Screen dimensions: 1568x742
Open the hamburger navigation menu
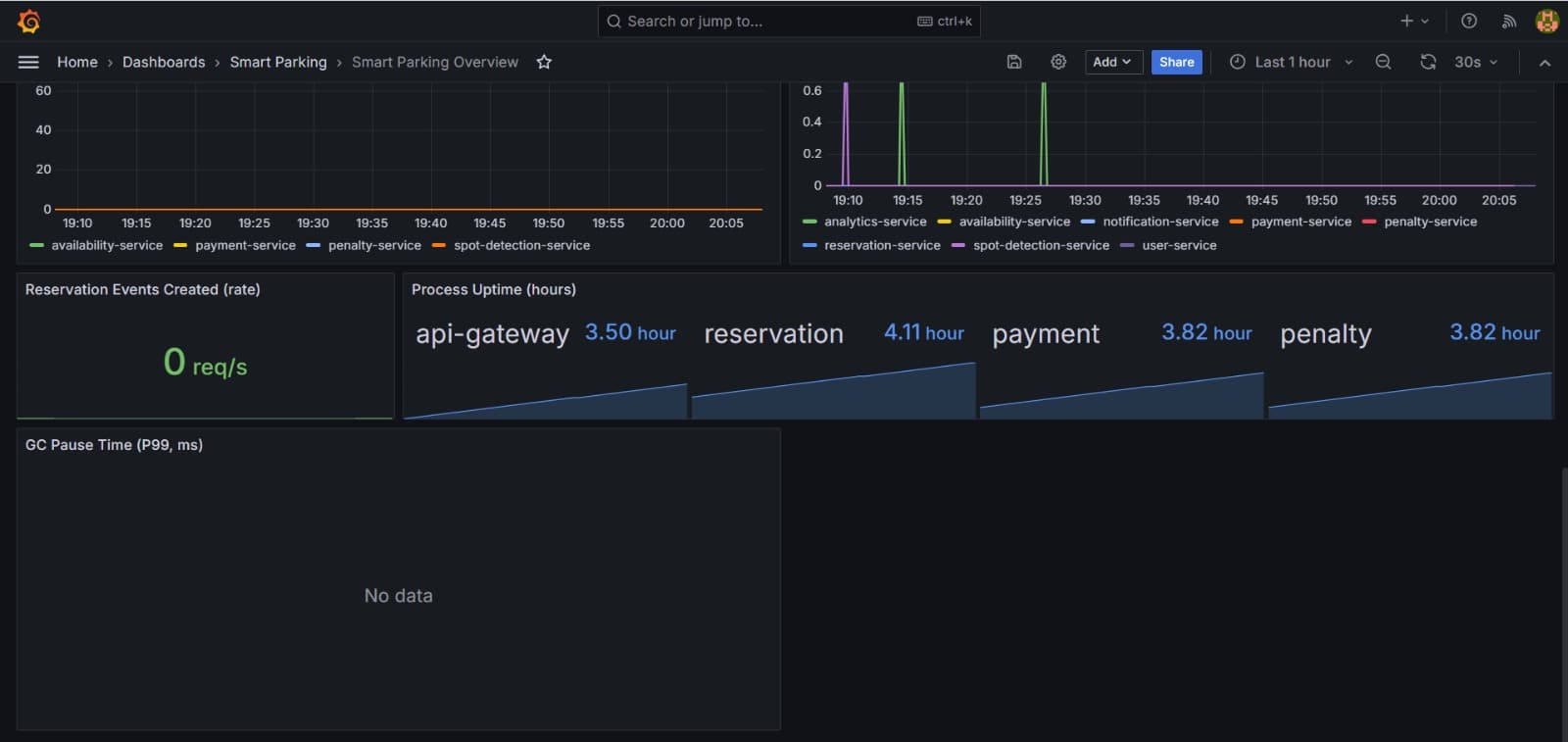(x=28, y=62)
